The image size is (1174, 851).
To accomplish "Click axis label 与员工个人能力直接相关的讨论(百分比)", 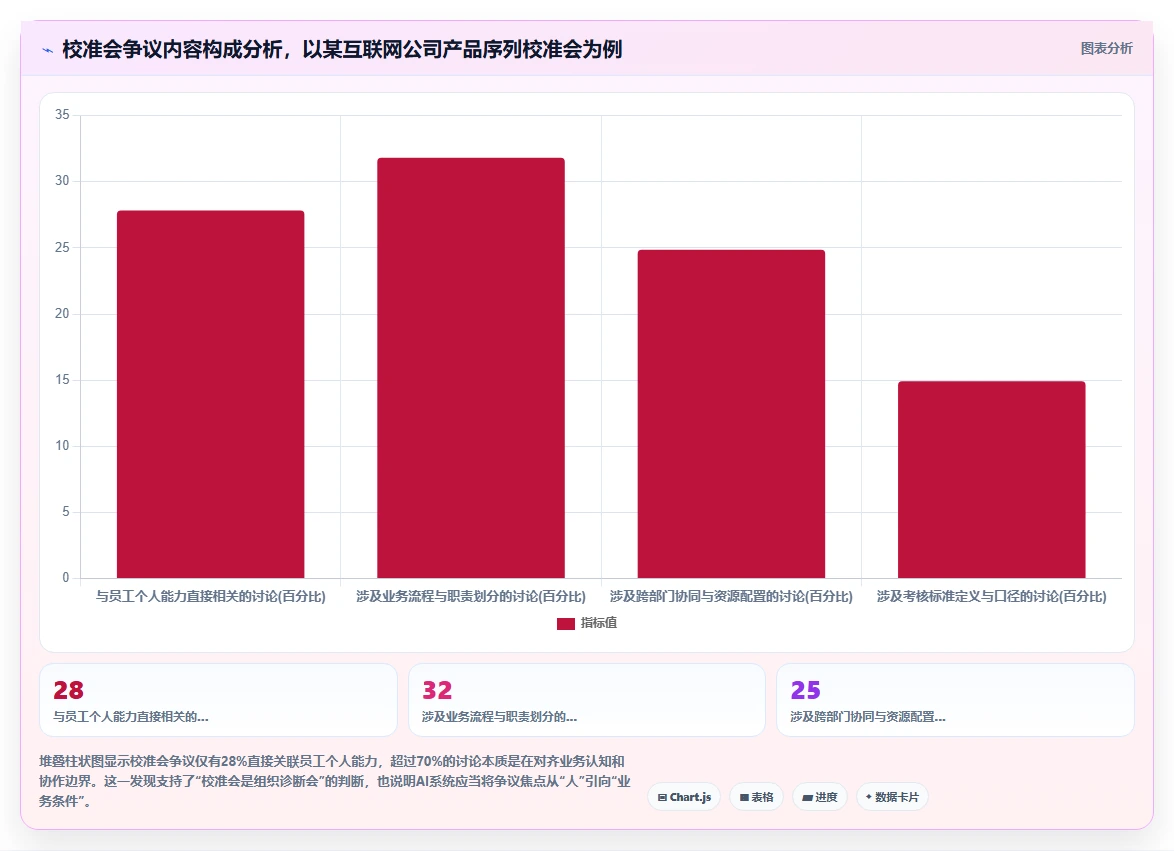I will [x=210, y=597].
